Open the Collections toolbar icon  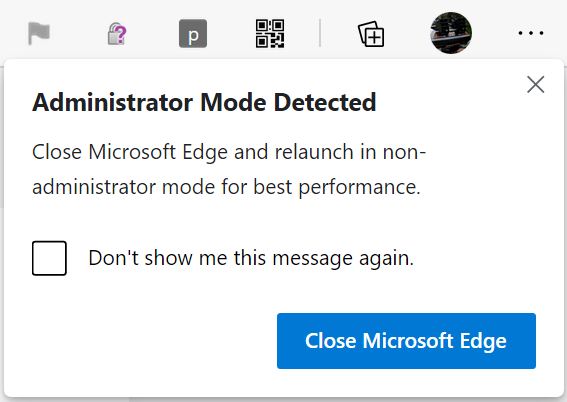point(371,34)
